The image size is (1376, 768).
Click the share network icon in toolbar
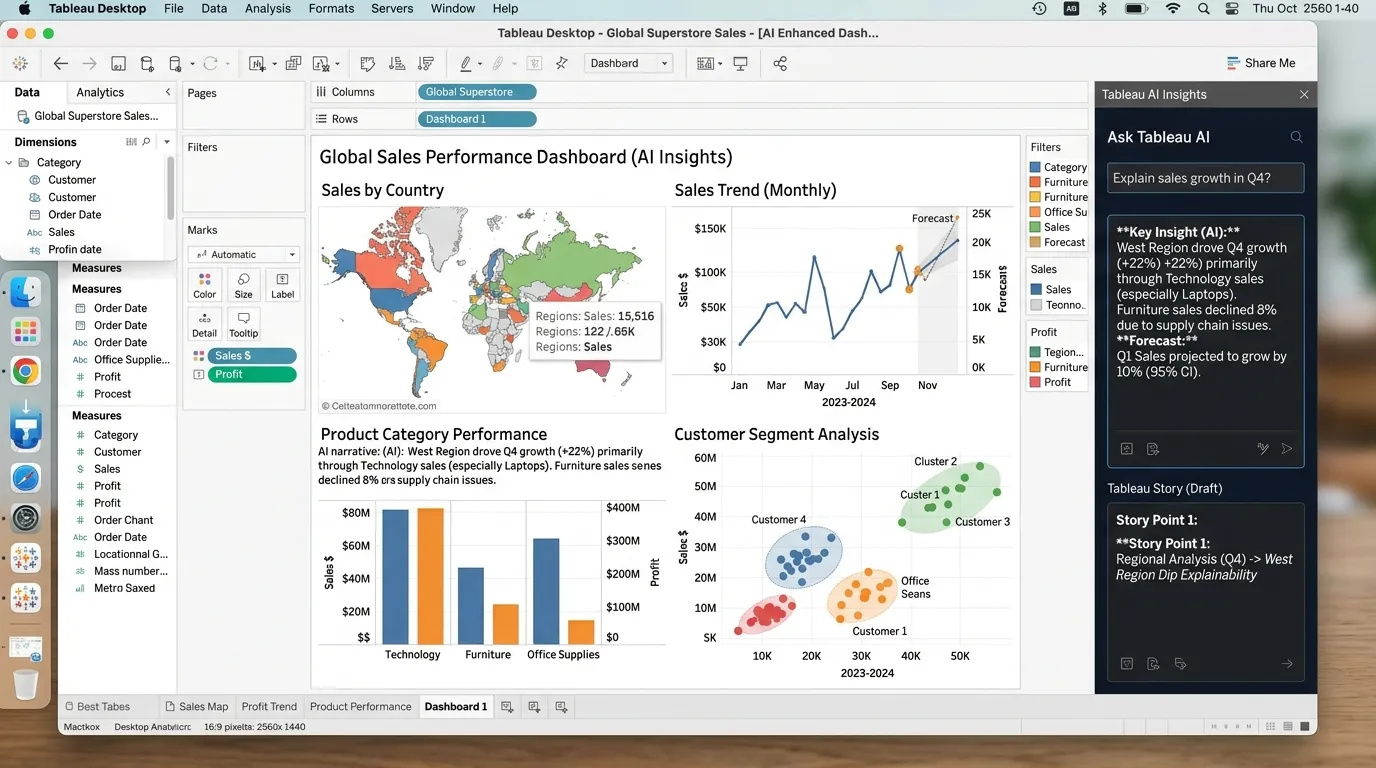(x=780, y=63)
